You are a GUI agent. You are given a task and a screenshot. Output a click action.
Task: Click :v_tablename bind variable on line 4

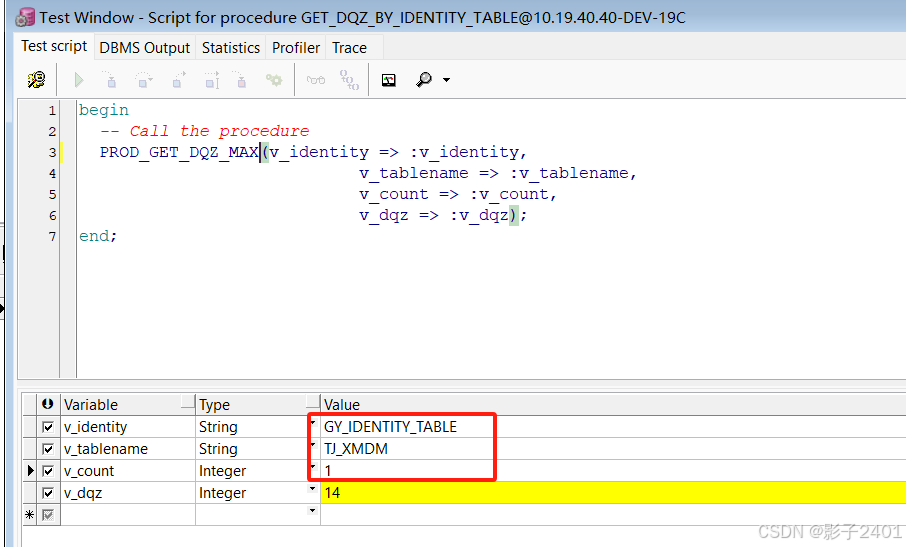[569, 173]
